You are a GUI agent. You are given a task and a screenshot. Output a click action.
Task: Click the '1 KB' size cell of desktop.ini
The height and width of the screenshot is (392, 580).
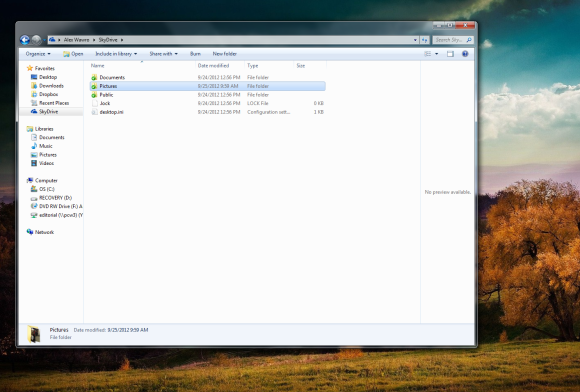(x=318, y=112)
